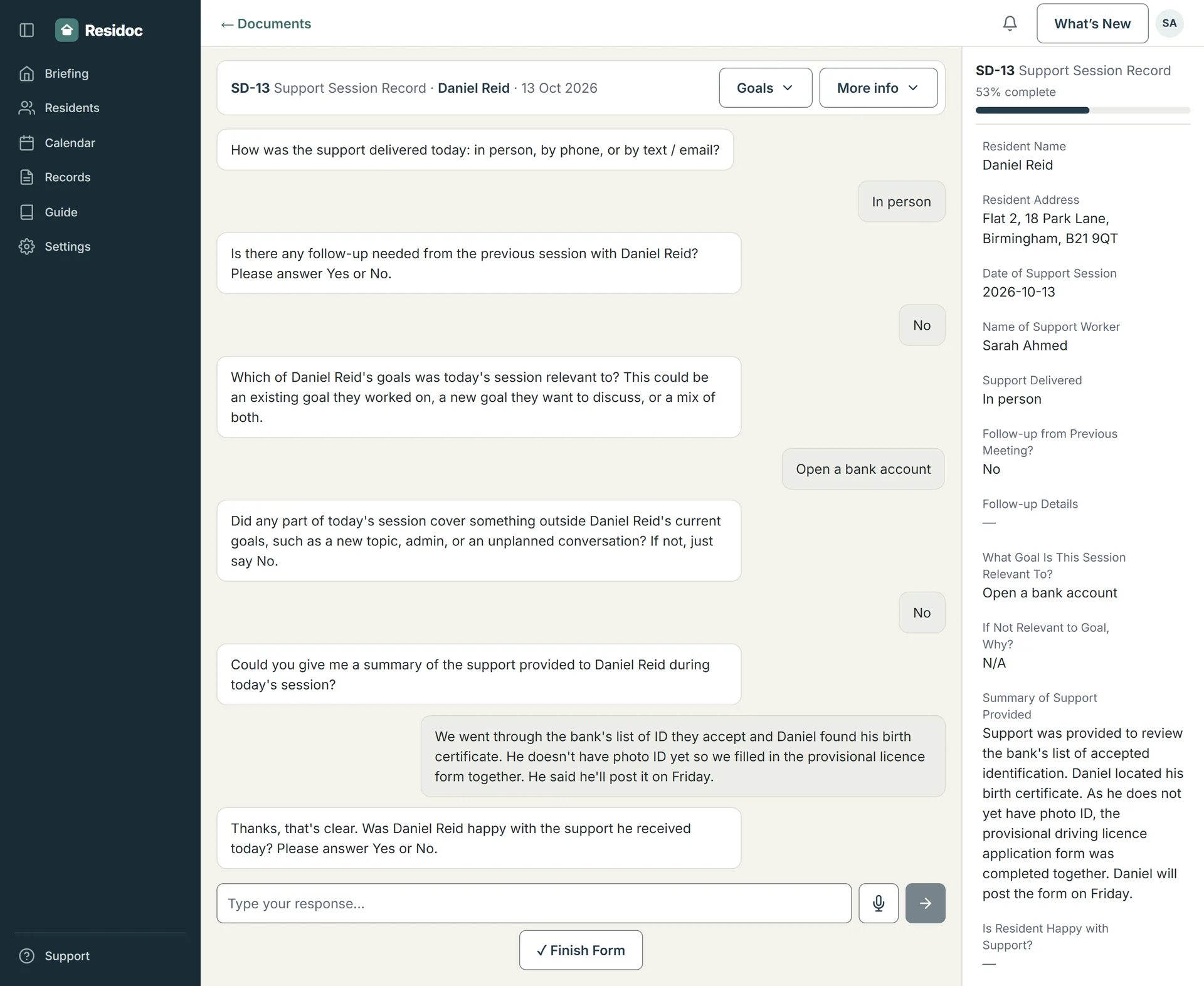
Task: Click the 'Did any part of today's session' question
Action: pos(479,540)
